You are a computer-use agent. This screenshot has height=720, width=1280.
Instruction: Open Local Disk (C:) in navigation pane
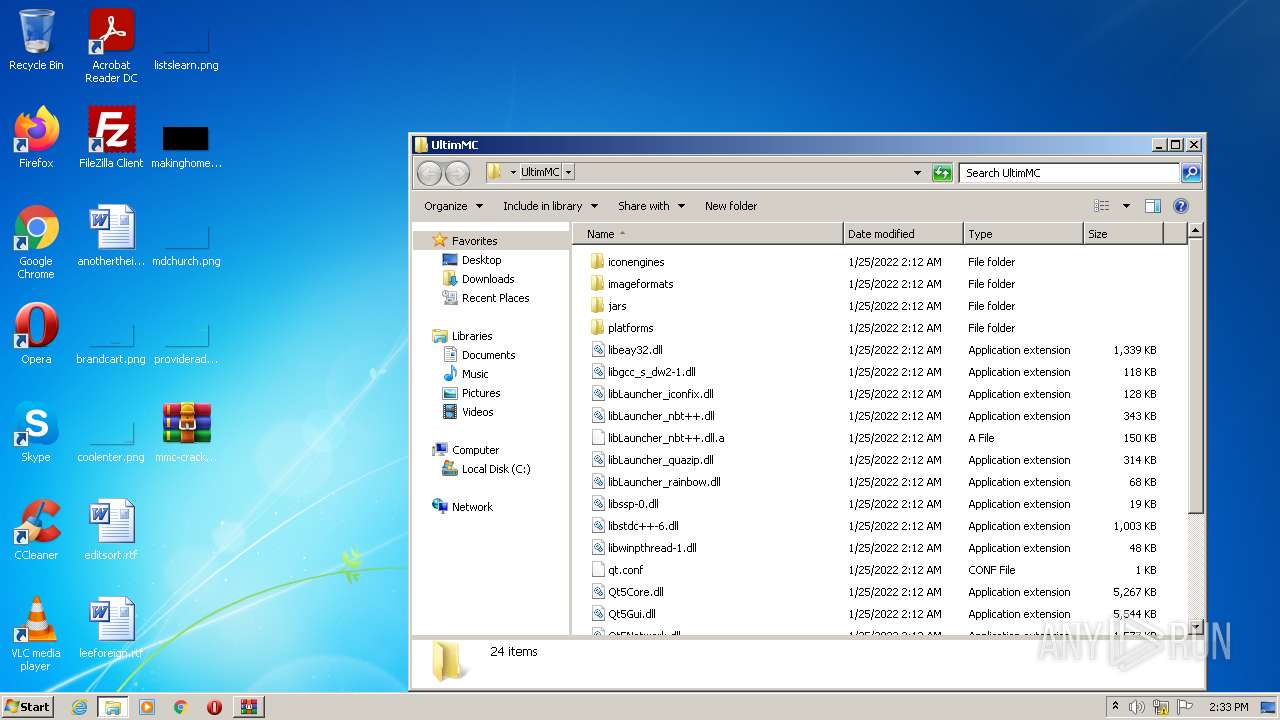(x=496, y=469)
